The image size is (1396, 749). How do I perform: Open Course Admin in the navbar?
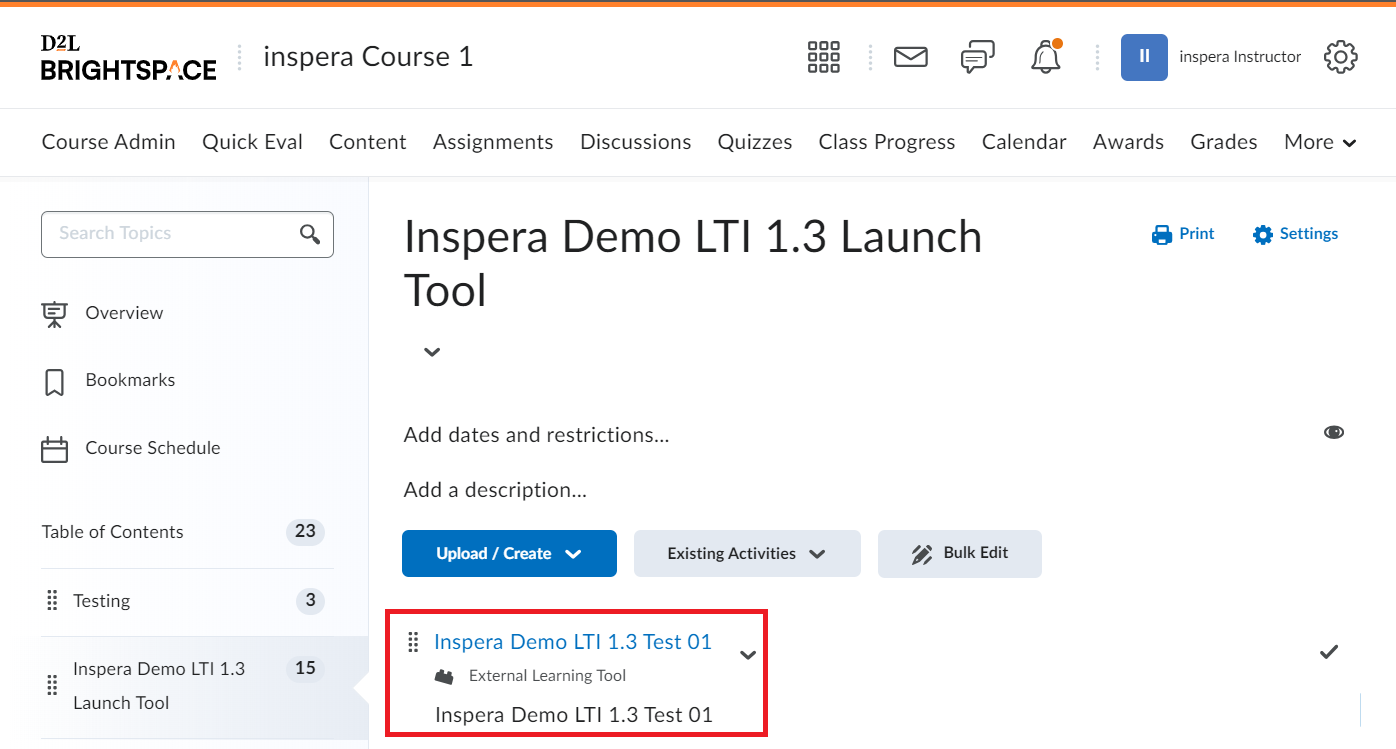coord(109,142)
